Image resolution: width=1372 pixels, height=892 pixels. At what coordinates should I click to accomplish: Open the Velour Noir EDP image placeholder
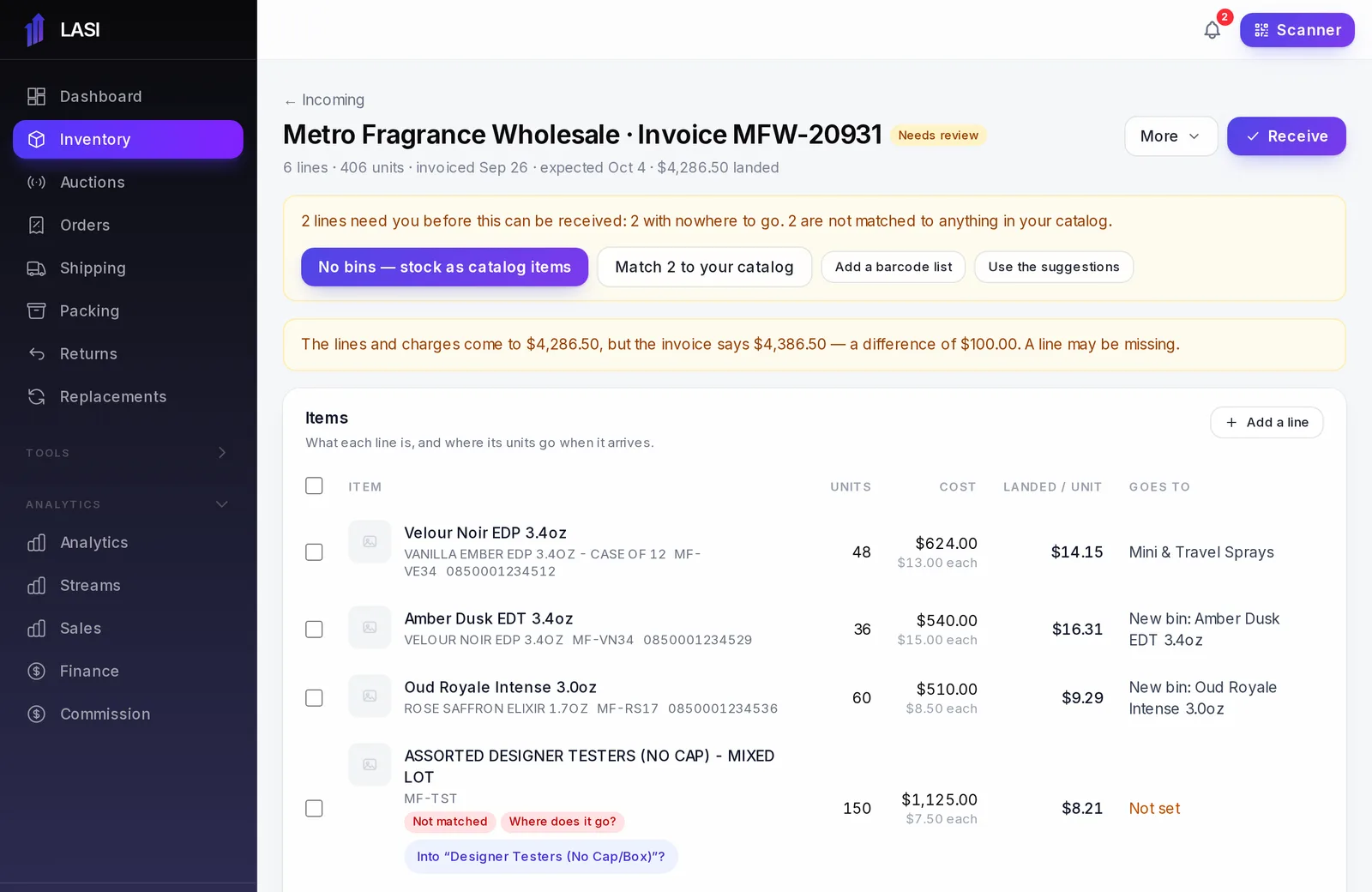pyautogui.click(x=370, y=541)
